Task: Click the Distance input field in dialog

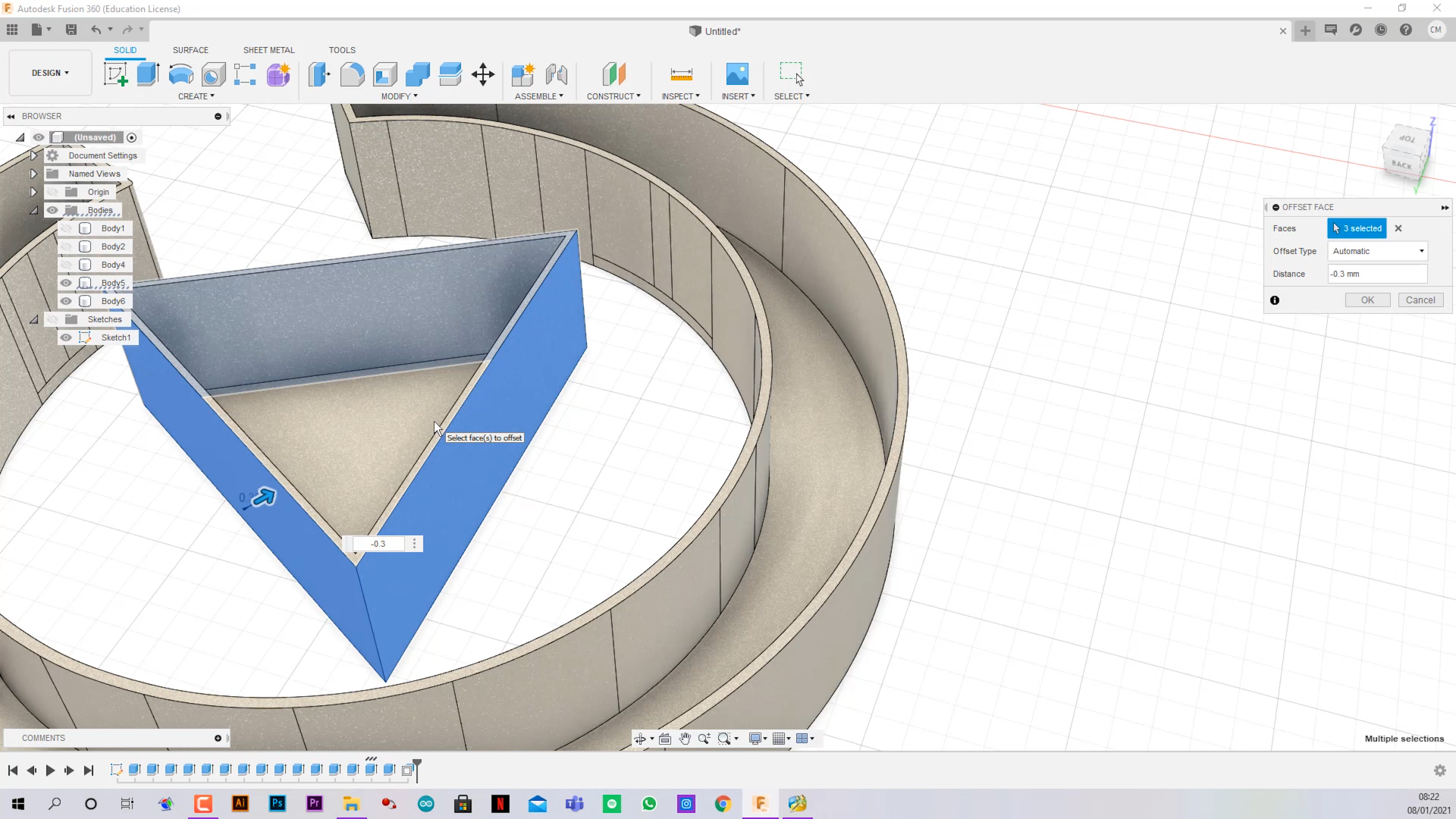Action: click(1378, 274)
